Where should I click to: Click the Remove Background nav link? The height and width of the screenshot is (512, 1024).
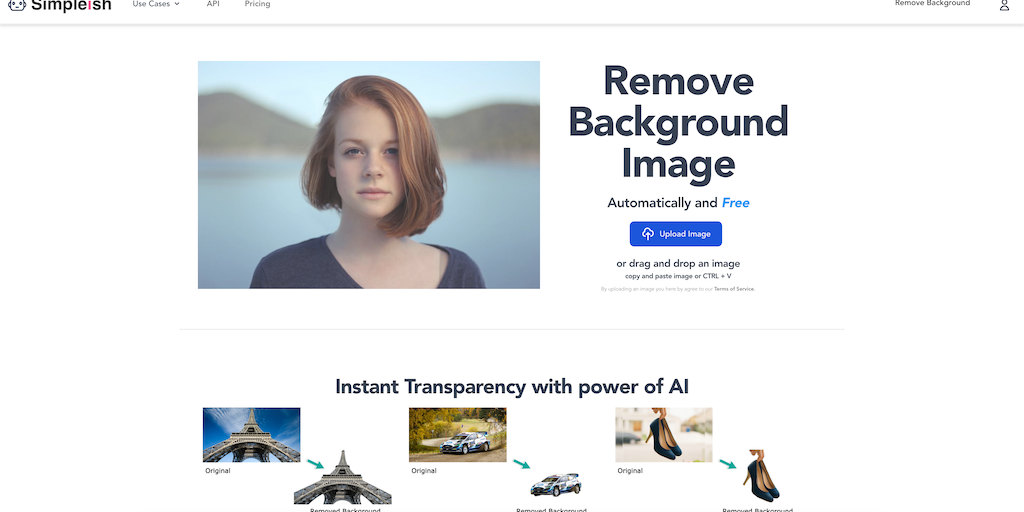(932, 3)
